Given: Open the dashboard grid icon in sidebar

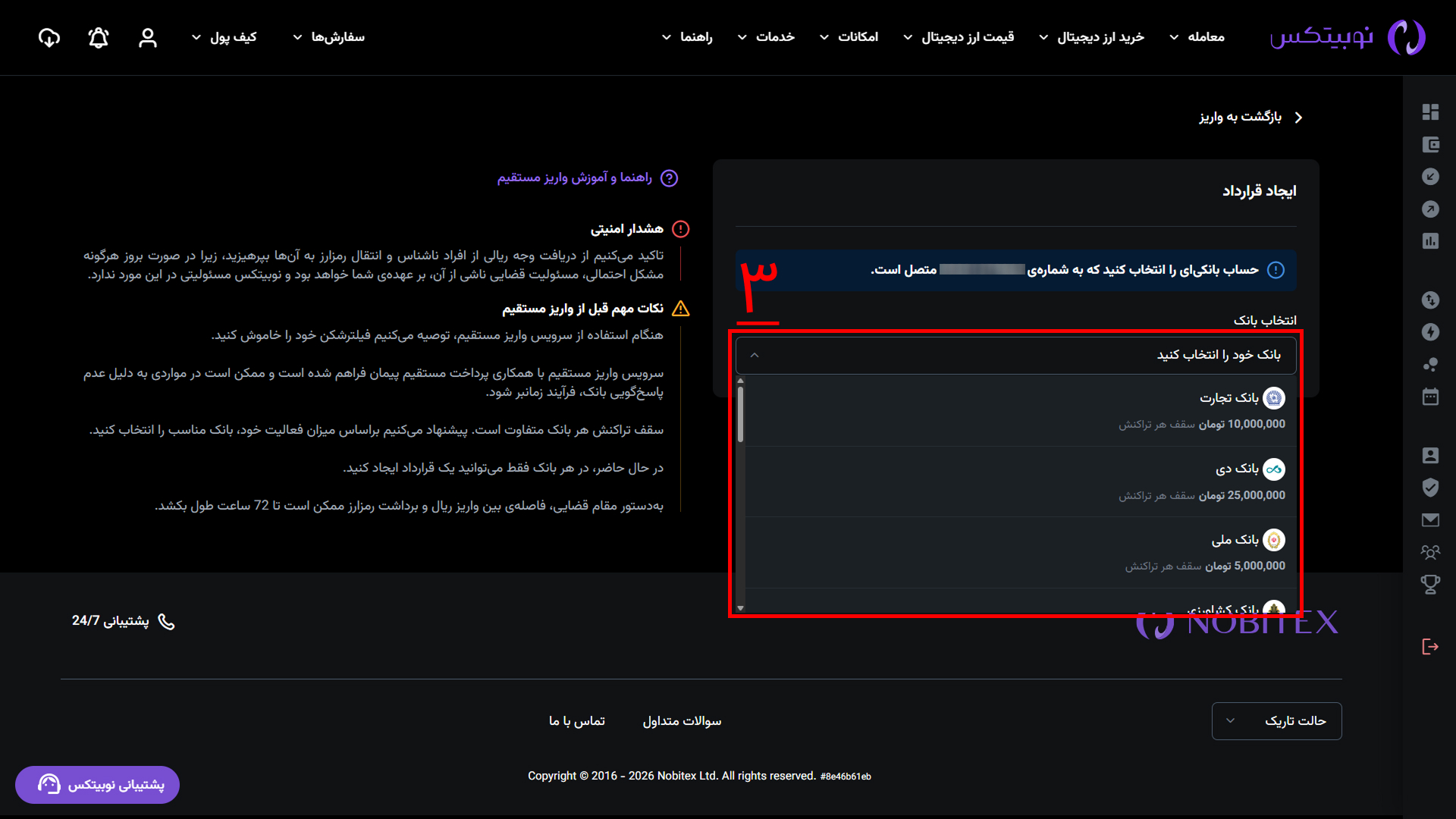Looking at the screenshot, I should tap(1430, 112).
